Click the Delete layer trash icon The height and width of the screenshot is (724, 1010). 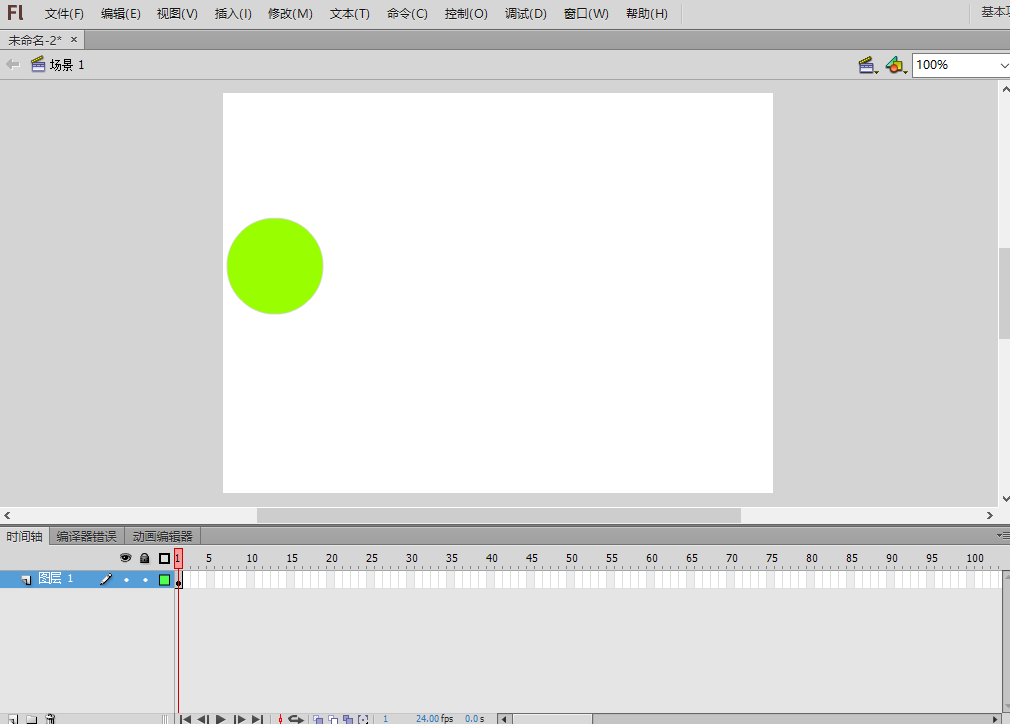51,719
